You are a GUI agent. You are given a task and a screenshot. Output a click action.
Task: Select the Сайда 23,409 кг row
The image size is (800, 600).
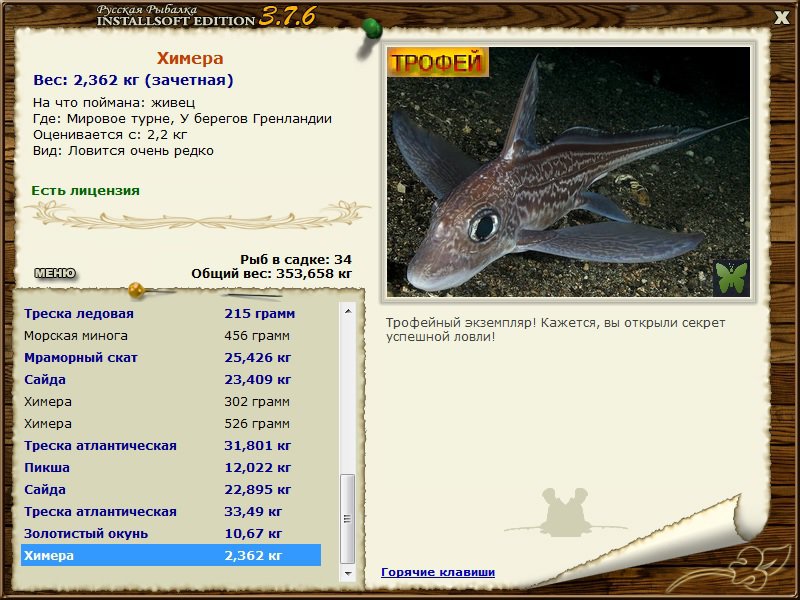171,380
